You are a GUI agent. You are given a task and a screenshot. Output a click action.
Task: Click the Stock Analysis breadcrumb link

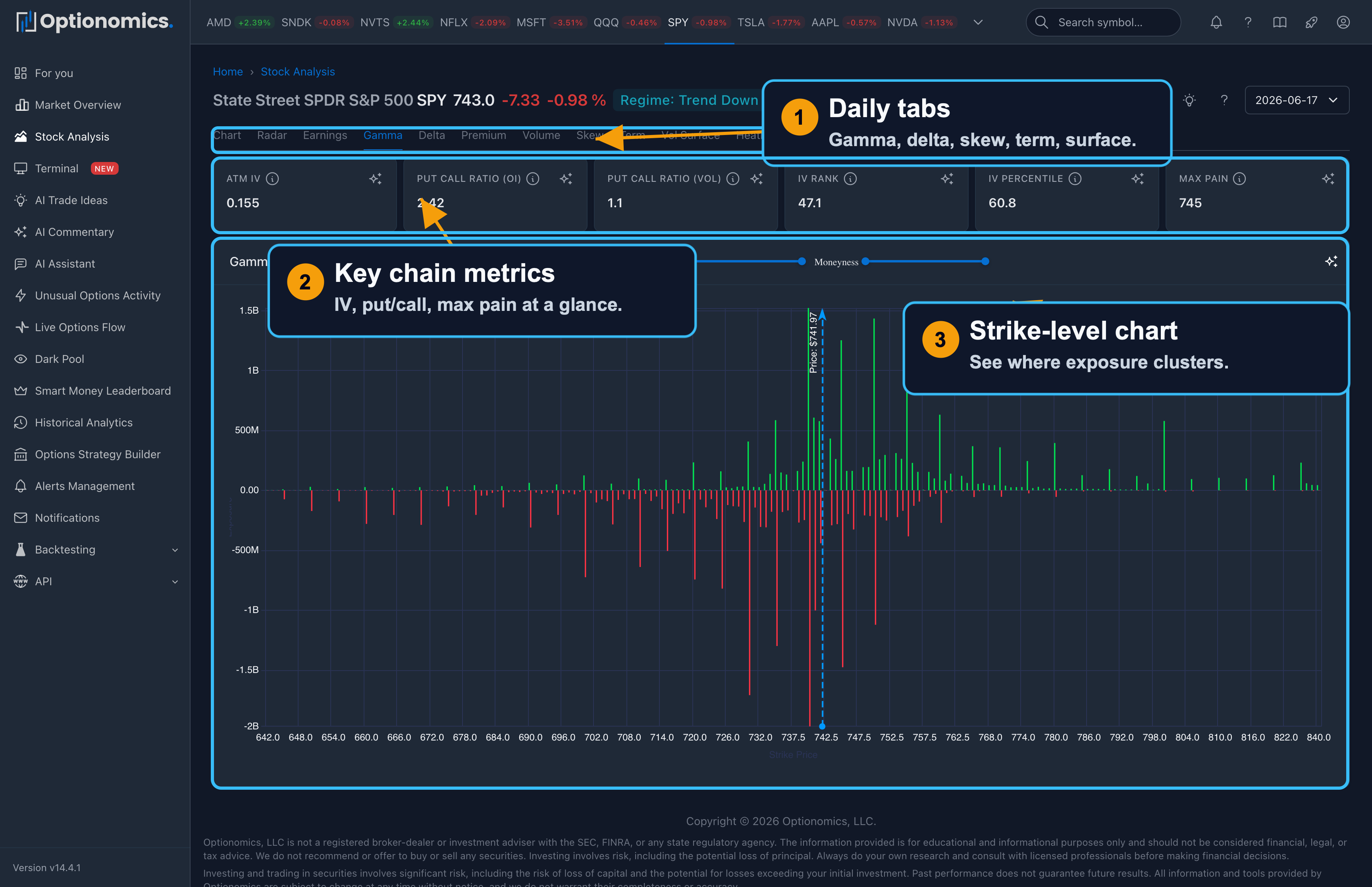(298, 71)
